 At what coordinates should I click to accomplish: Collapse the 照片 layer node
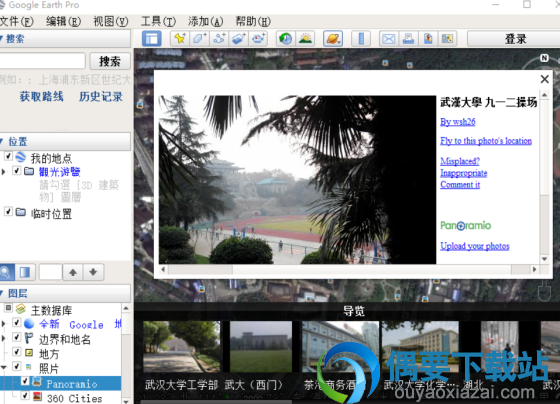(x=4, y=367)
